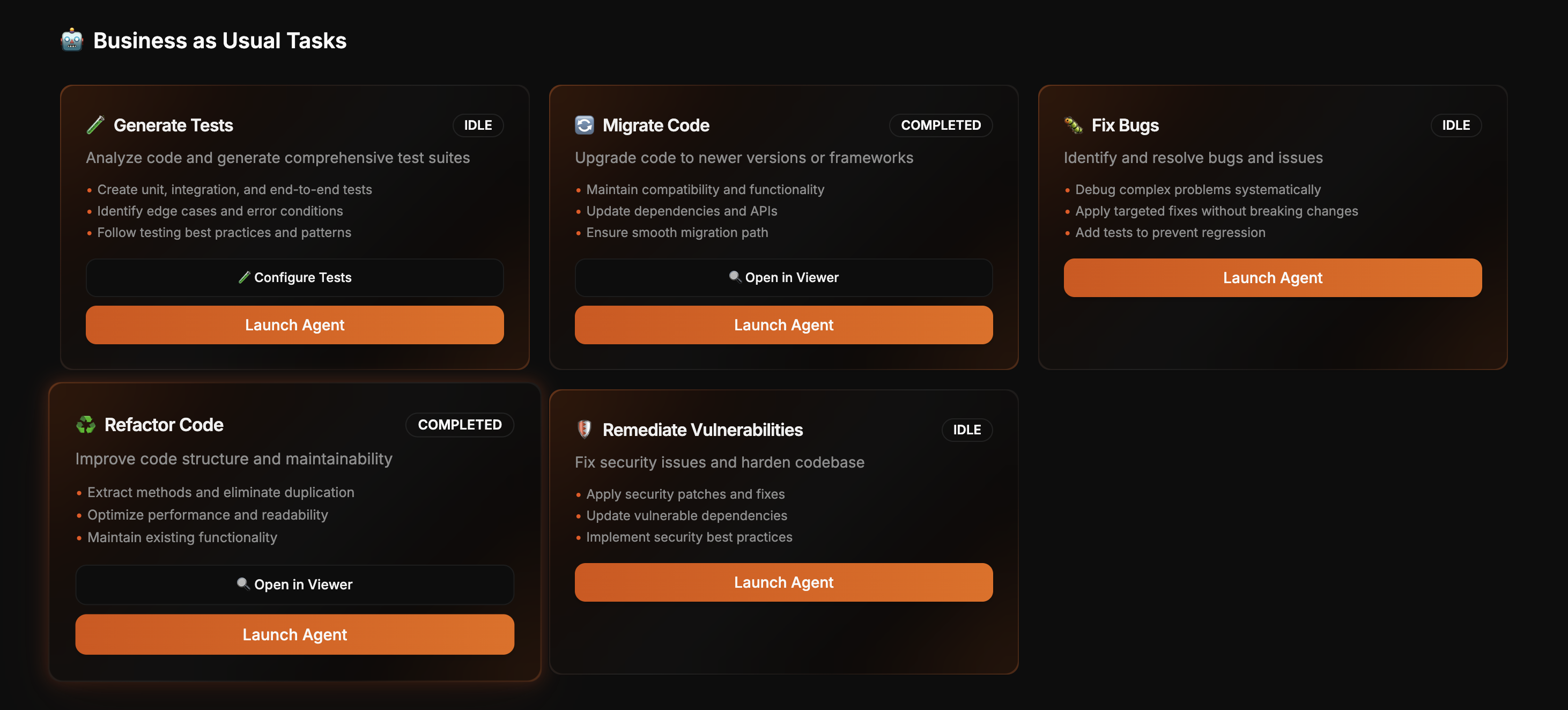The image size is (1568, 710).
Task: Open Refactor Code in Viewer
Action: click(294, 584)
